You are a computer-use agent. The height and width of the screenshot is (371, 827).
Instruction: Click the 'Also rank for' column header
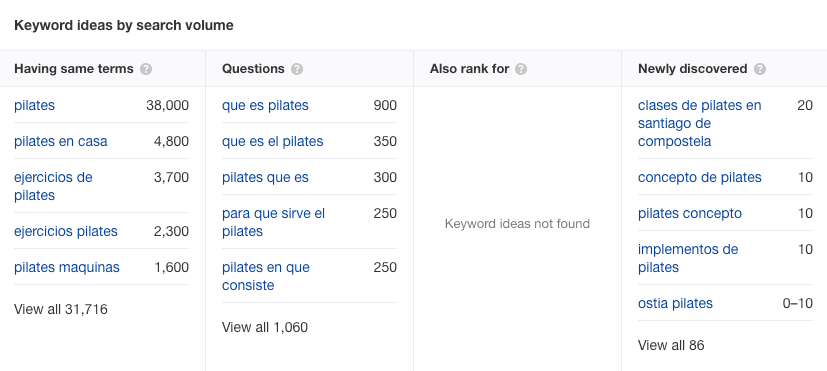tap(469, 69)
